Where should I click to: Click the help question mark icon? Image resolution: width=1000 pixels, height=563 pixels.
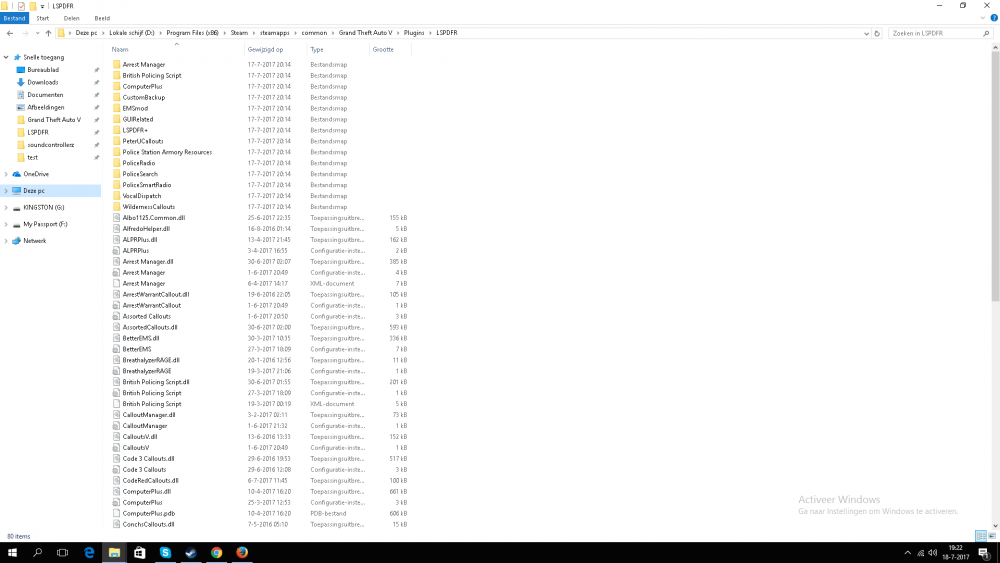[x=994, y=18]
